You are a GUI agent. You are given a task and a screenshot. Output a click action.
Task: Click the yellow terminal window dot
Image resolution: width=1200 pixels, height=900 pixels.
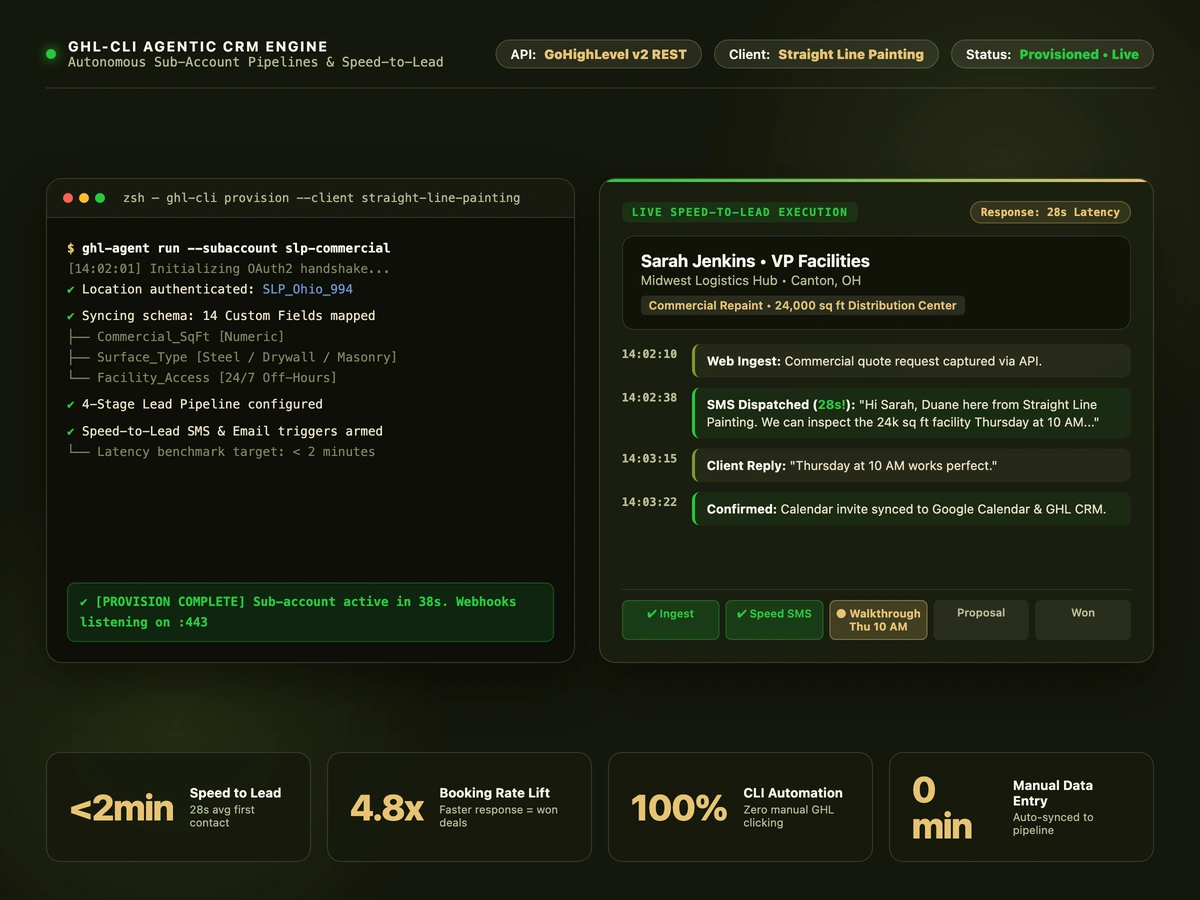(x=84, y=198)
